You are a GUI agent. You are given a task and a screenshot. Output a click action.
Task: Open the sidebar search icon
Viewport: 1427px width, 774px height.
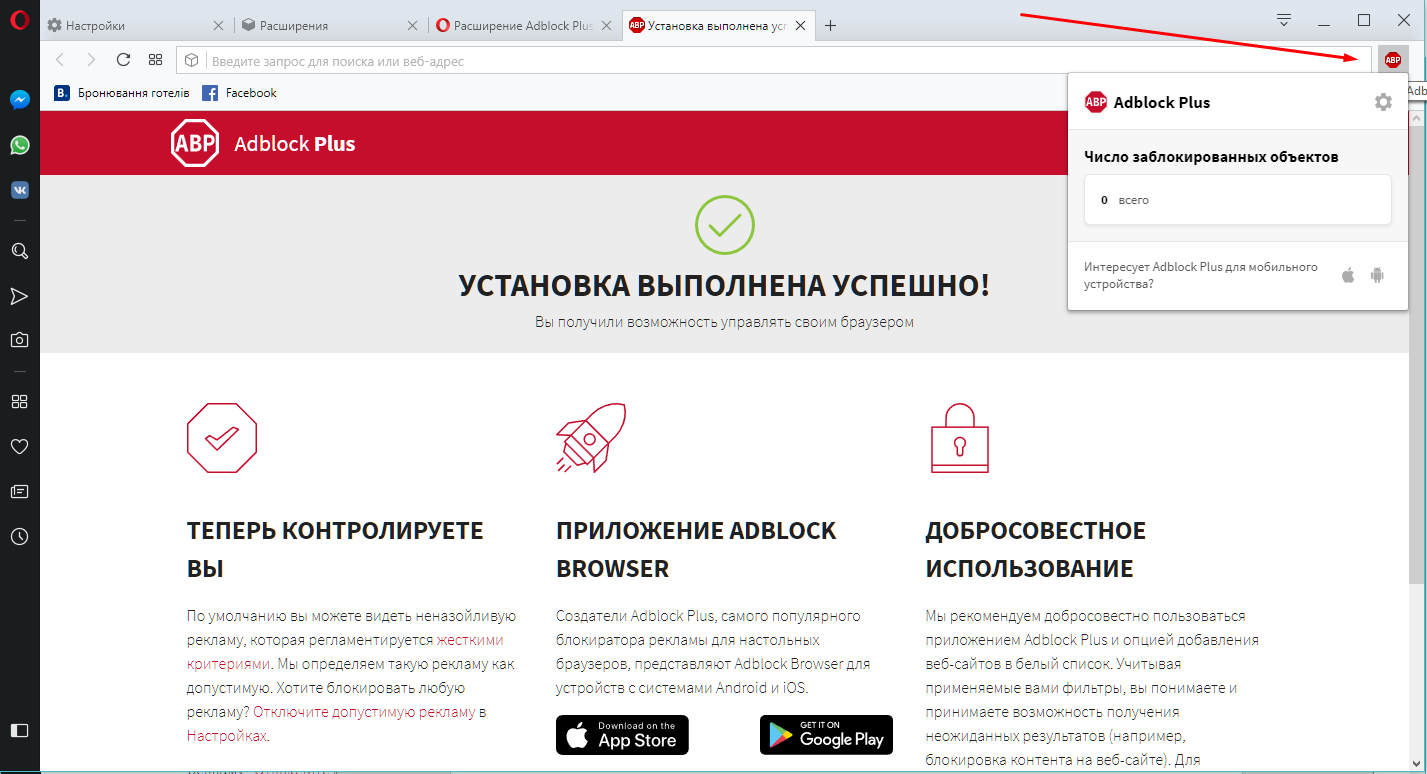point(19,251)
